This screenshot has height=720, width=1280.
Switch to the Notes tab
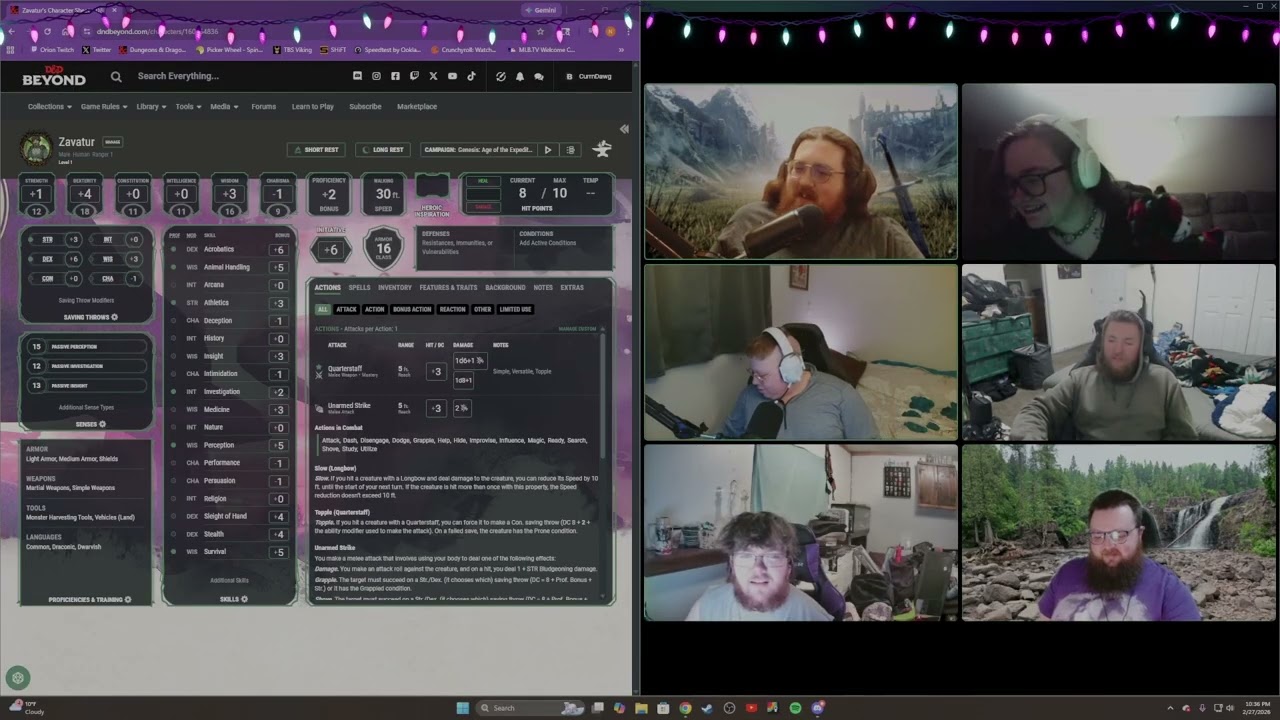coord(543,288)
